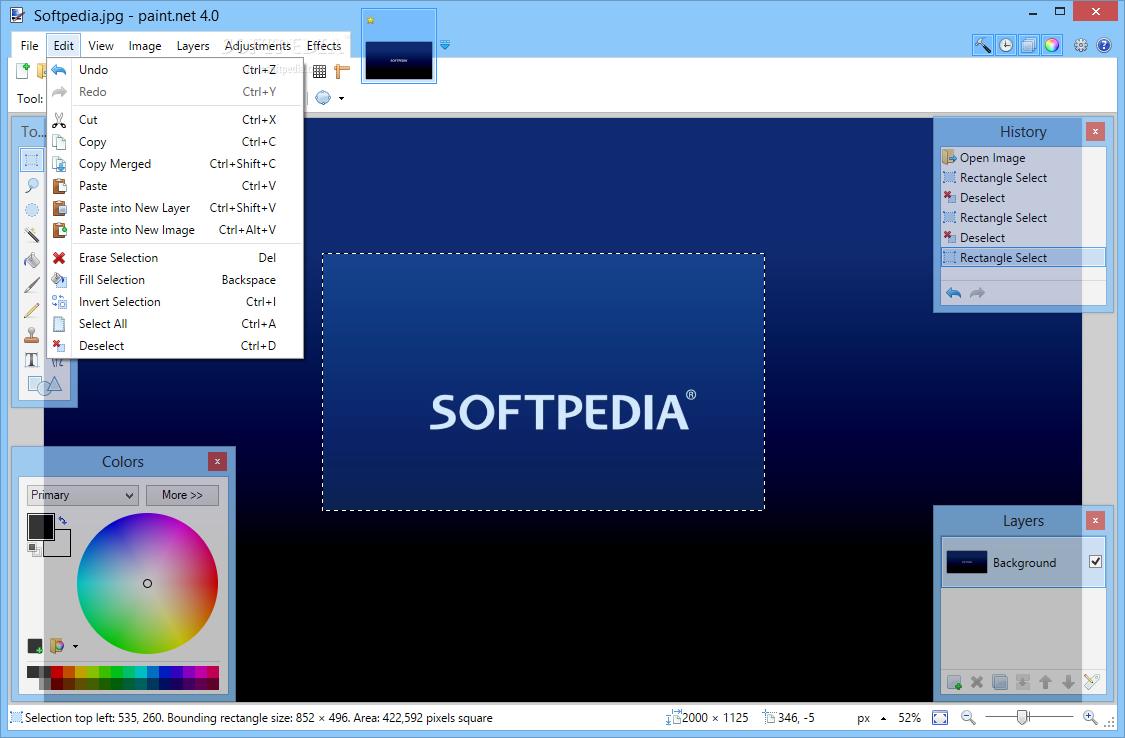This screenshot has width=1125, height=738.
Task: Open the Image menu
Action: click(x=145, y=45)
